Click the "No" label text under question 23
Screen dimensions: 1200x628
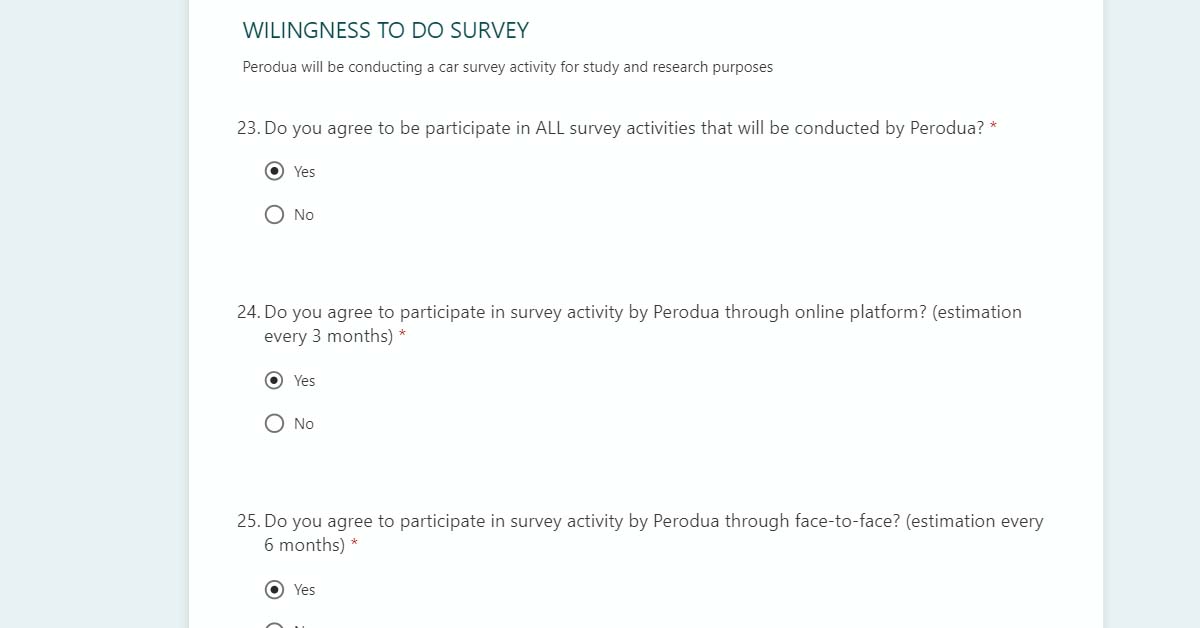pyautogui.click(x=303, y=215)
